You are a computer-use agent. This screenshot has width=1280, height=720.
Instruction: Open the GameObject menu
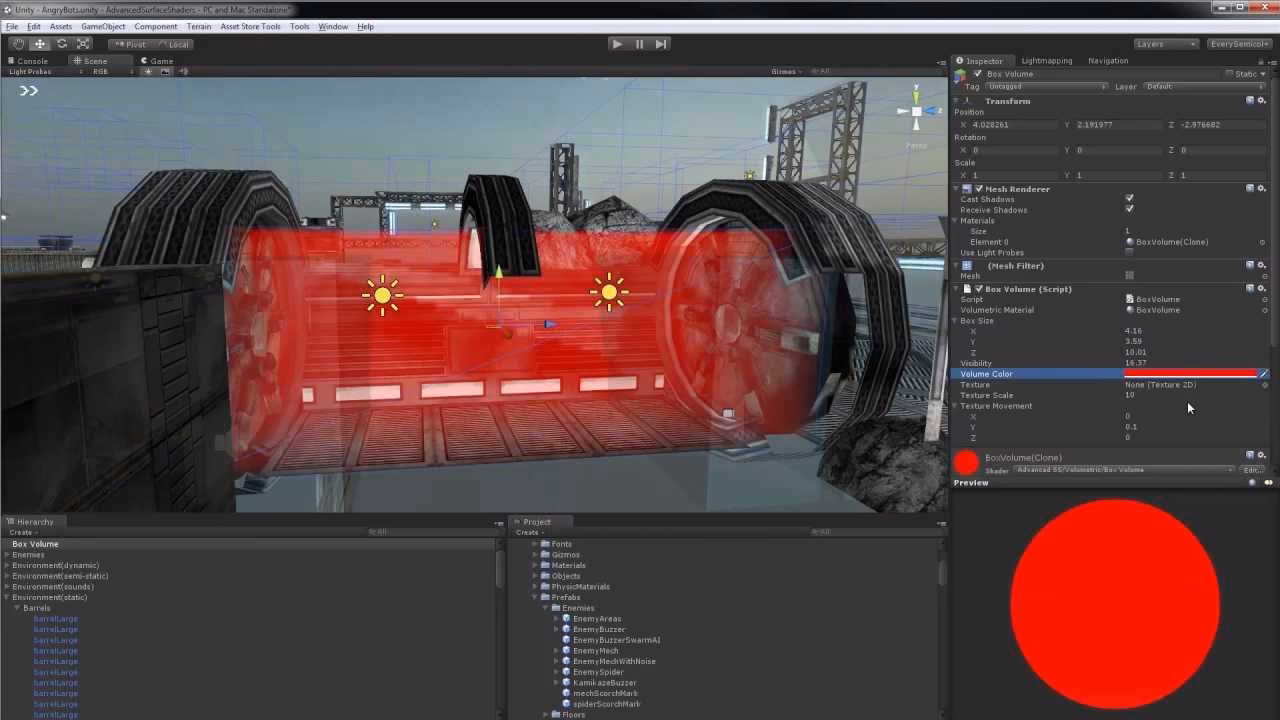103,27
